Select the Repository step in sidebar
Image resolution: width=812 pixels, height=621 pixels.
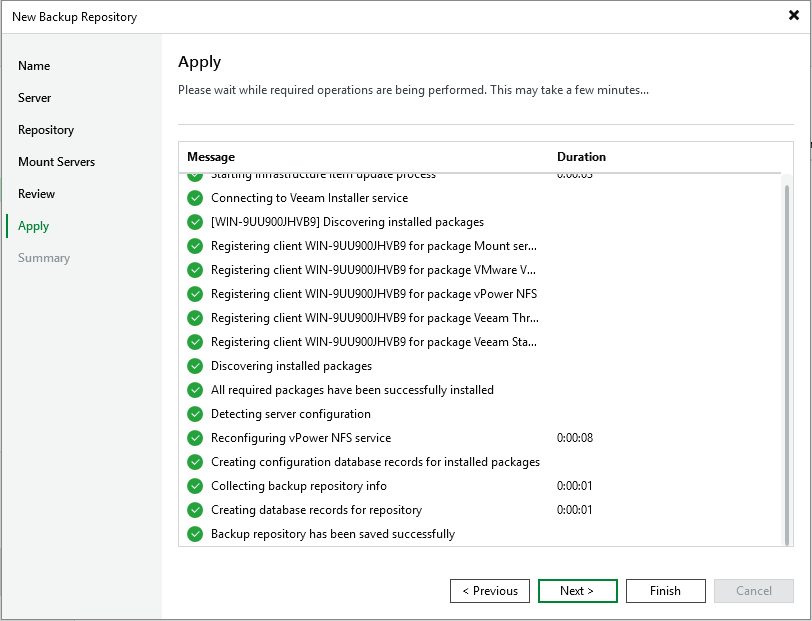pos(46,130)
